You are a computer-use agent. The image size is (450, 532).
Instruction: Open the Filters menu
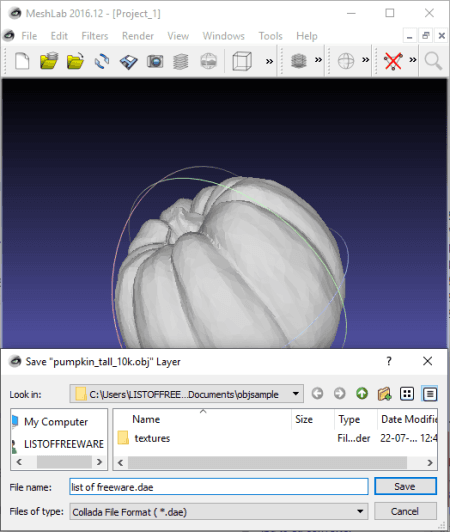(x=95, y=36)
